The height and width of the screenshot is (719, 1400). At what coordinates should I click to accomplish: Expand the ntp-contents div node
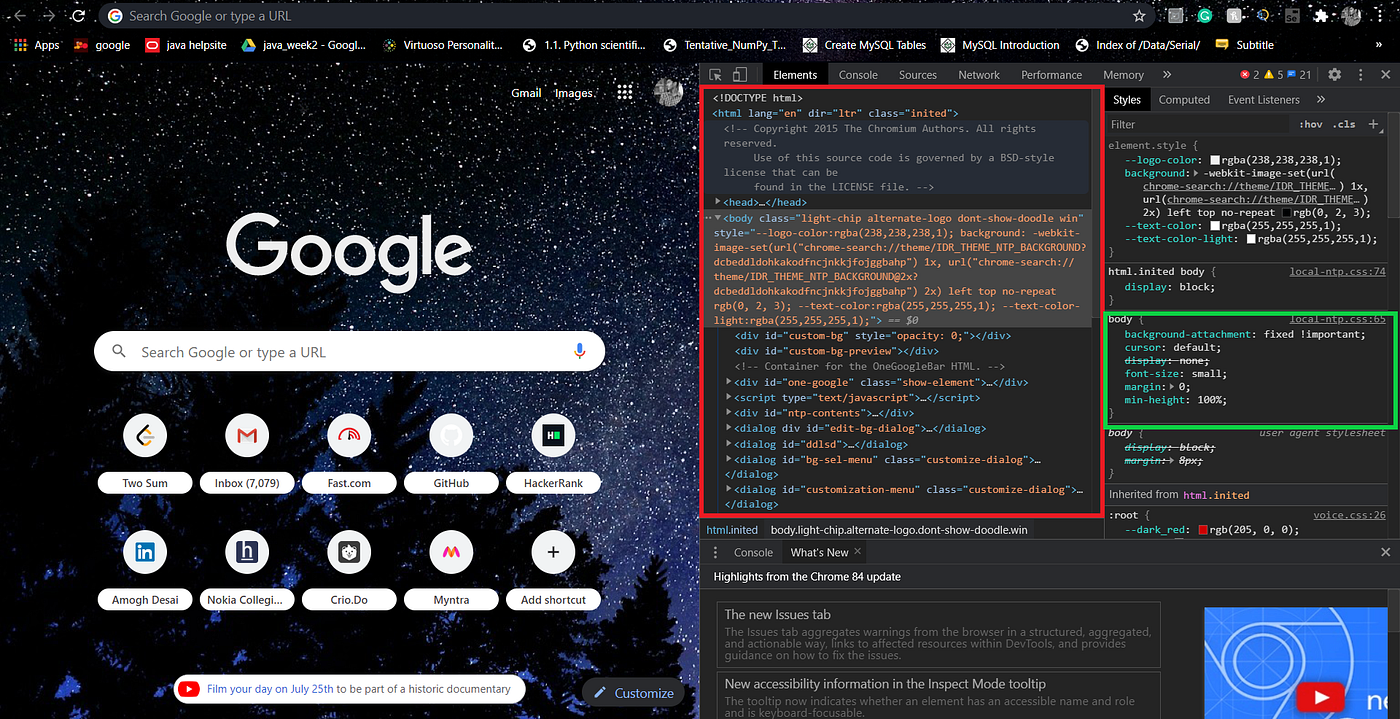click(x=729, y=413)
